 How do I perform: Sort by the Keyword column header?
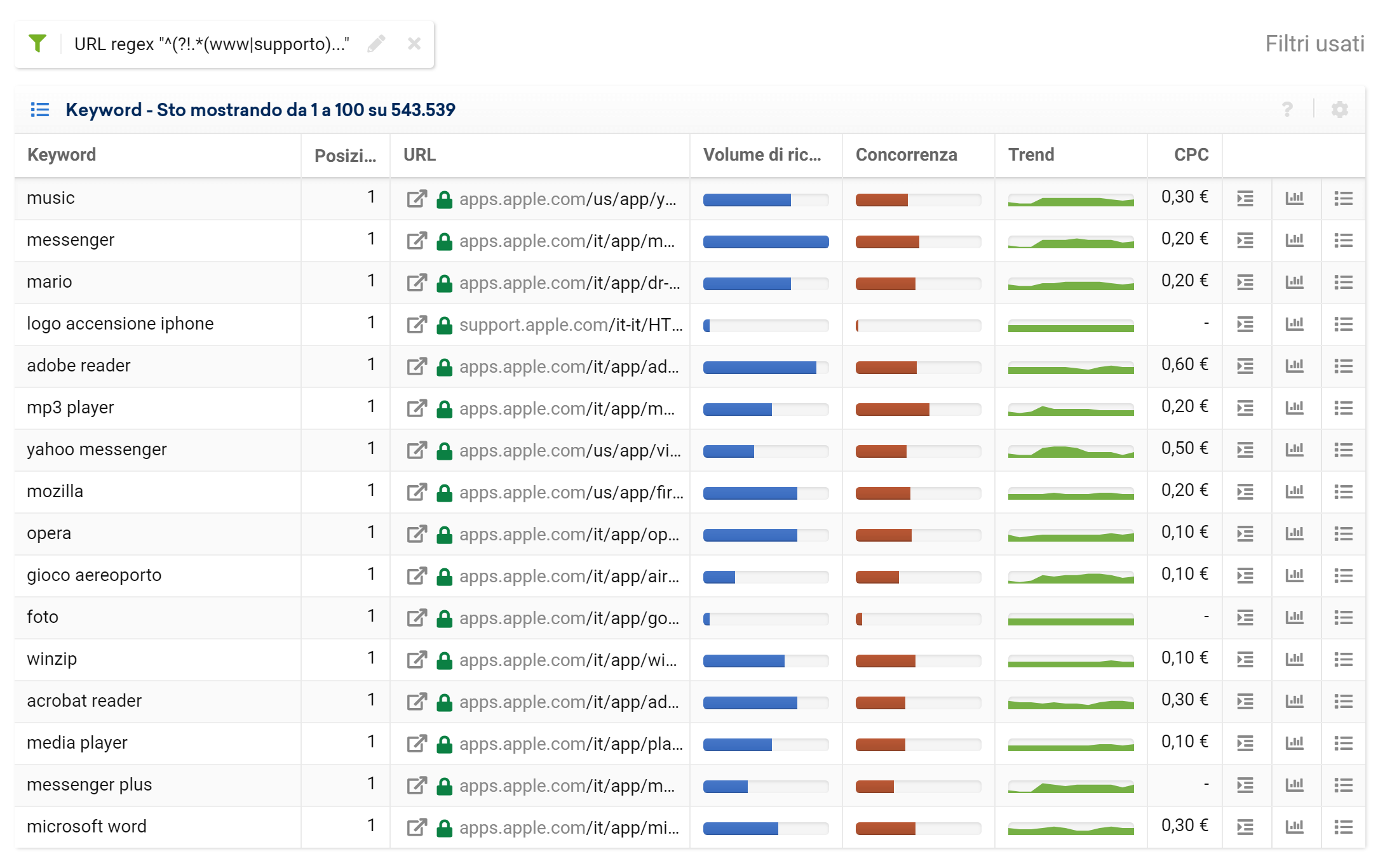(62, 155)
